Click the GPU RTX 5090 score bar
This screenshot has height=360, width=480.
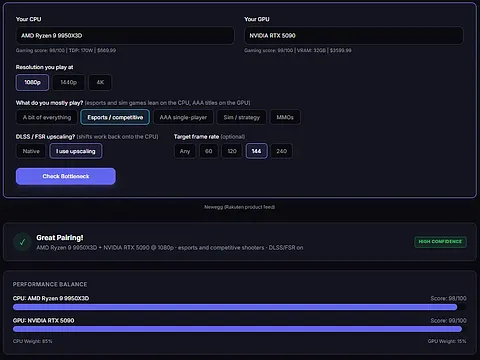pos(240,329)
